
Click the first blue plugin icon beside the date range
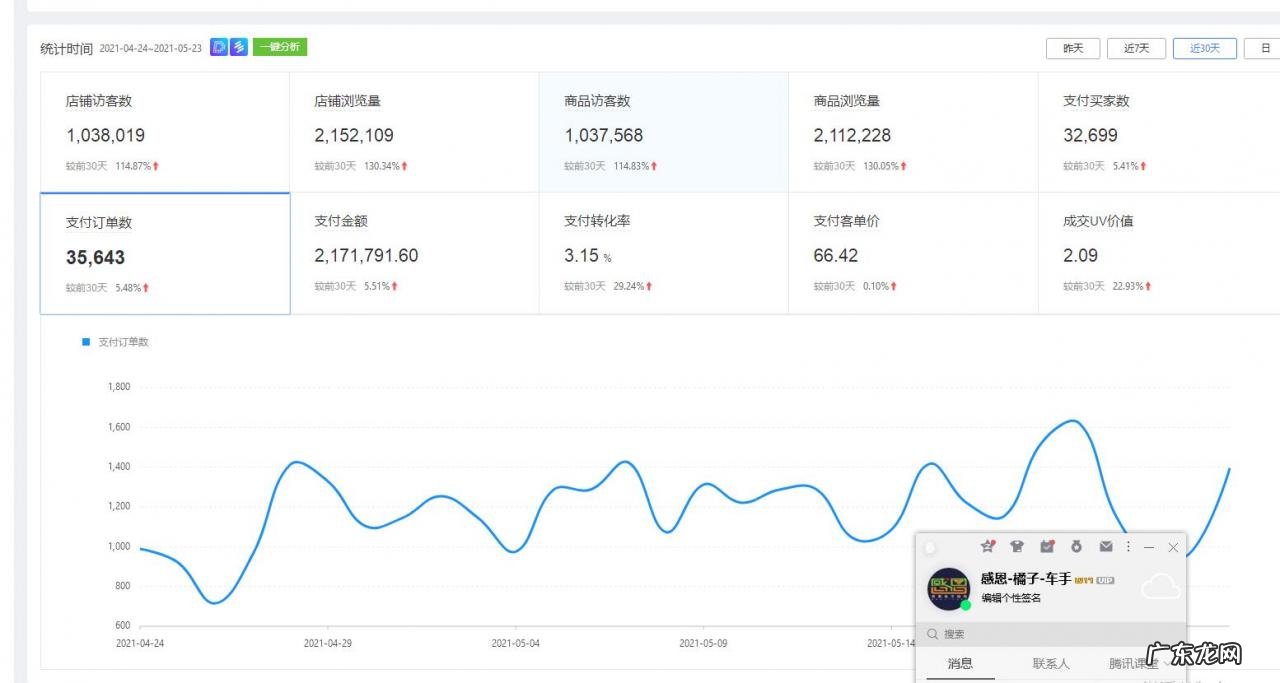click(219, 47)
